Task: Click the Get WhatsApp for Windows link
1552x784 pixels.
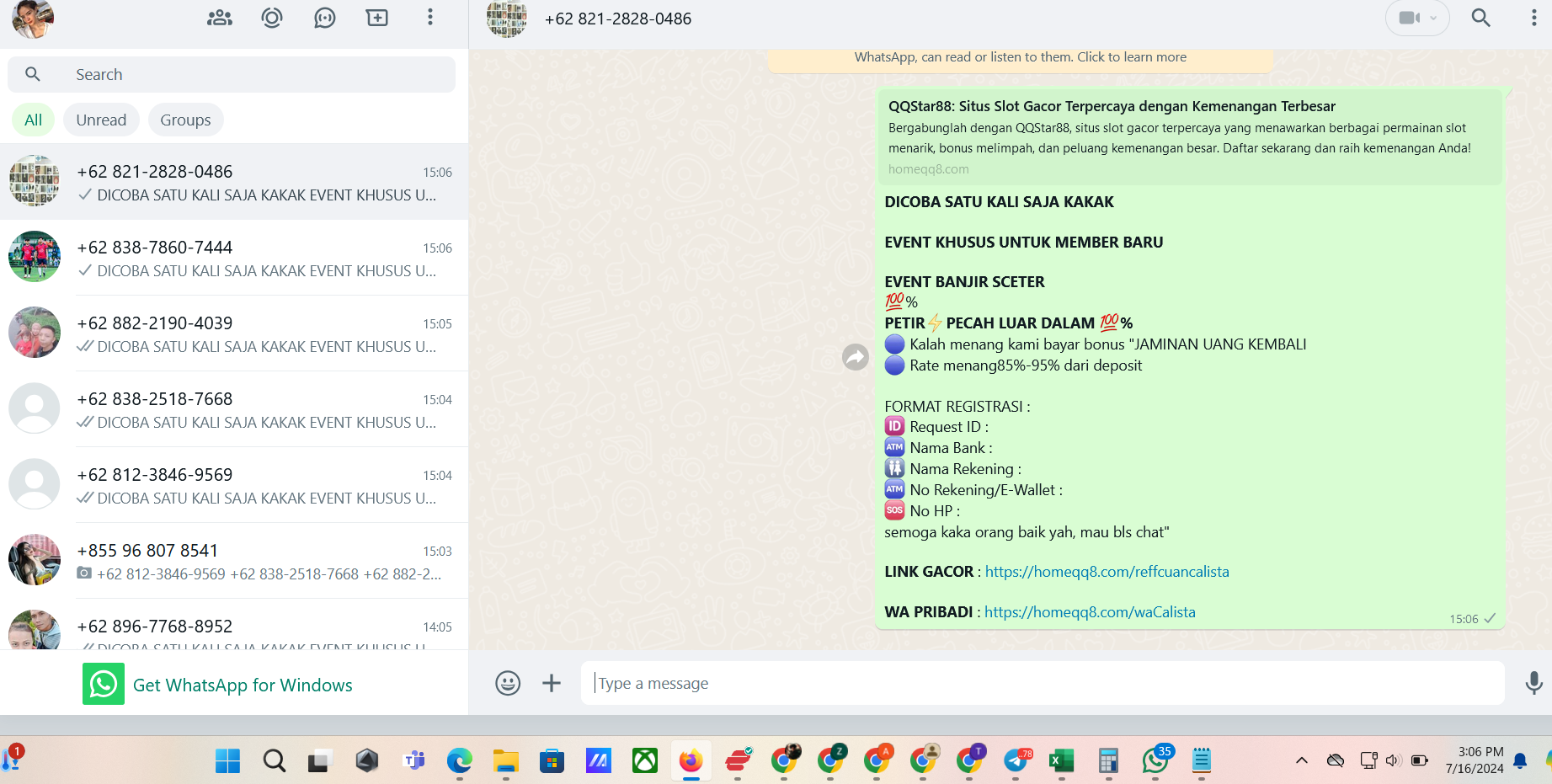Action: point(243,685)
